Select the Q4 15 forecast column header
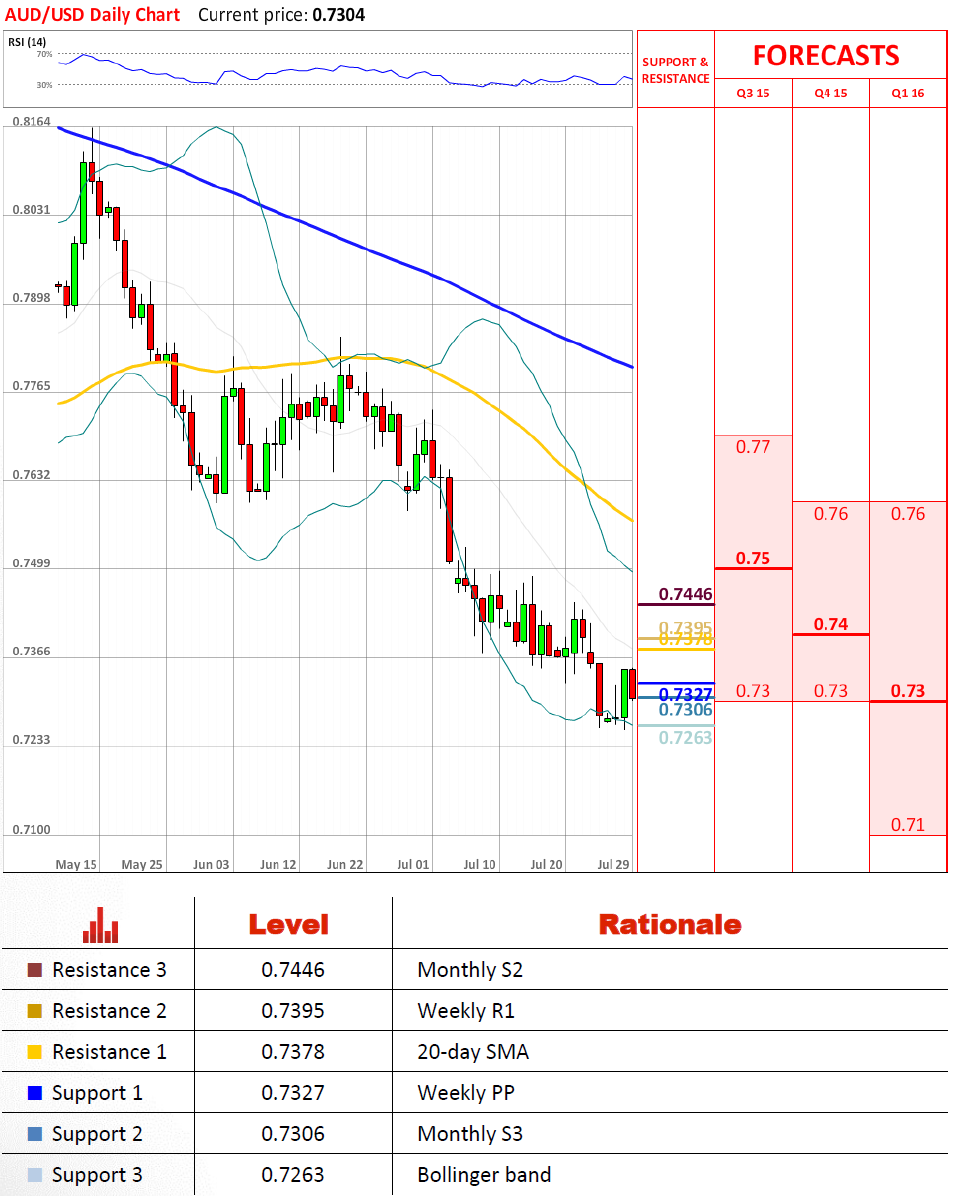The height and width of the screenshot is (1196, 961). pos(831,93)
